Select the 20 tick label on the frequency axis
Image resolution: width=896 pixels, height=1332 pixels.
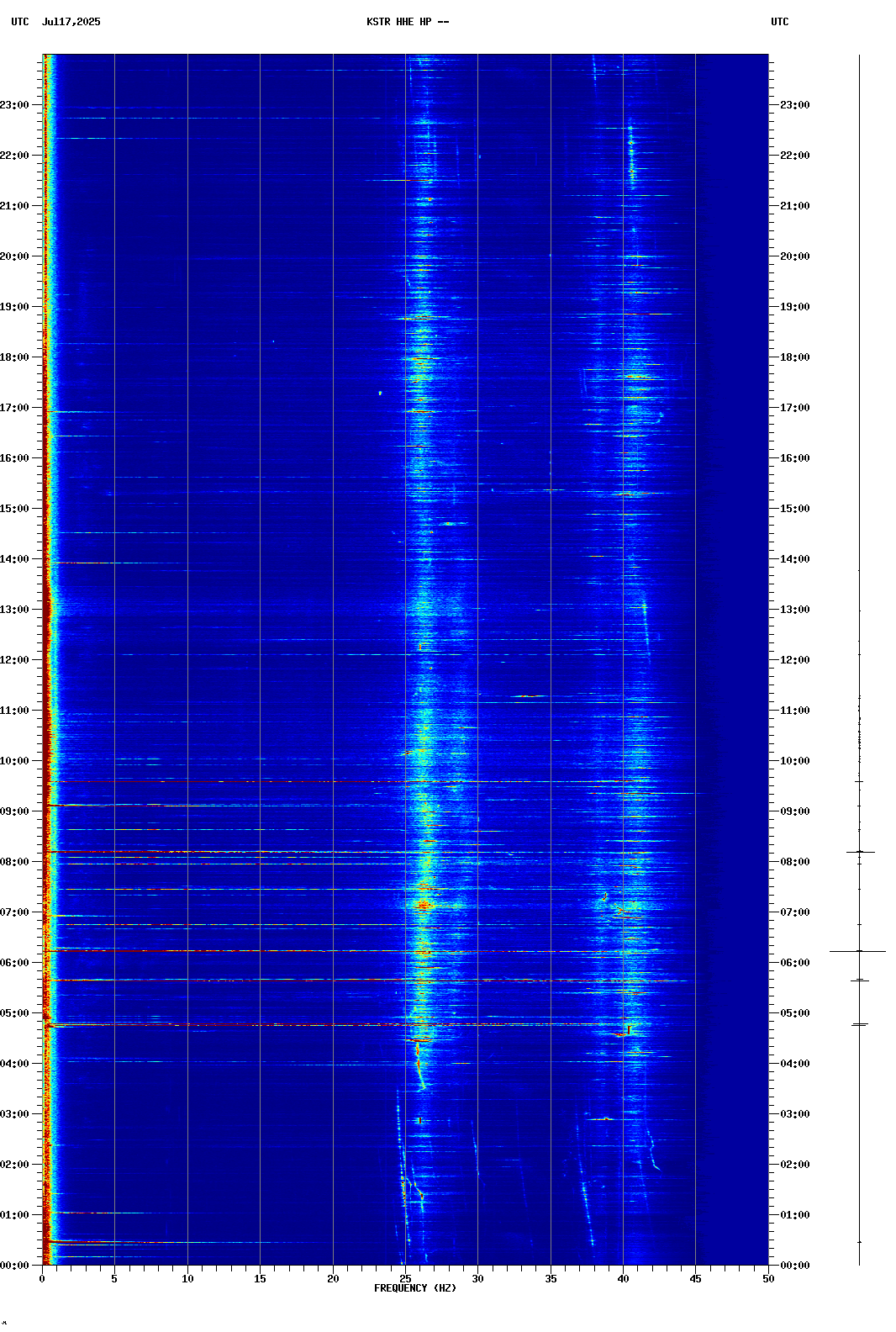pos(333,1279)
